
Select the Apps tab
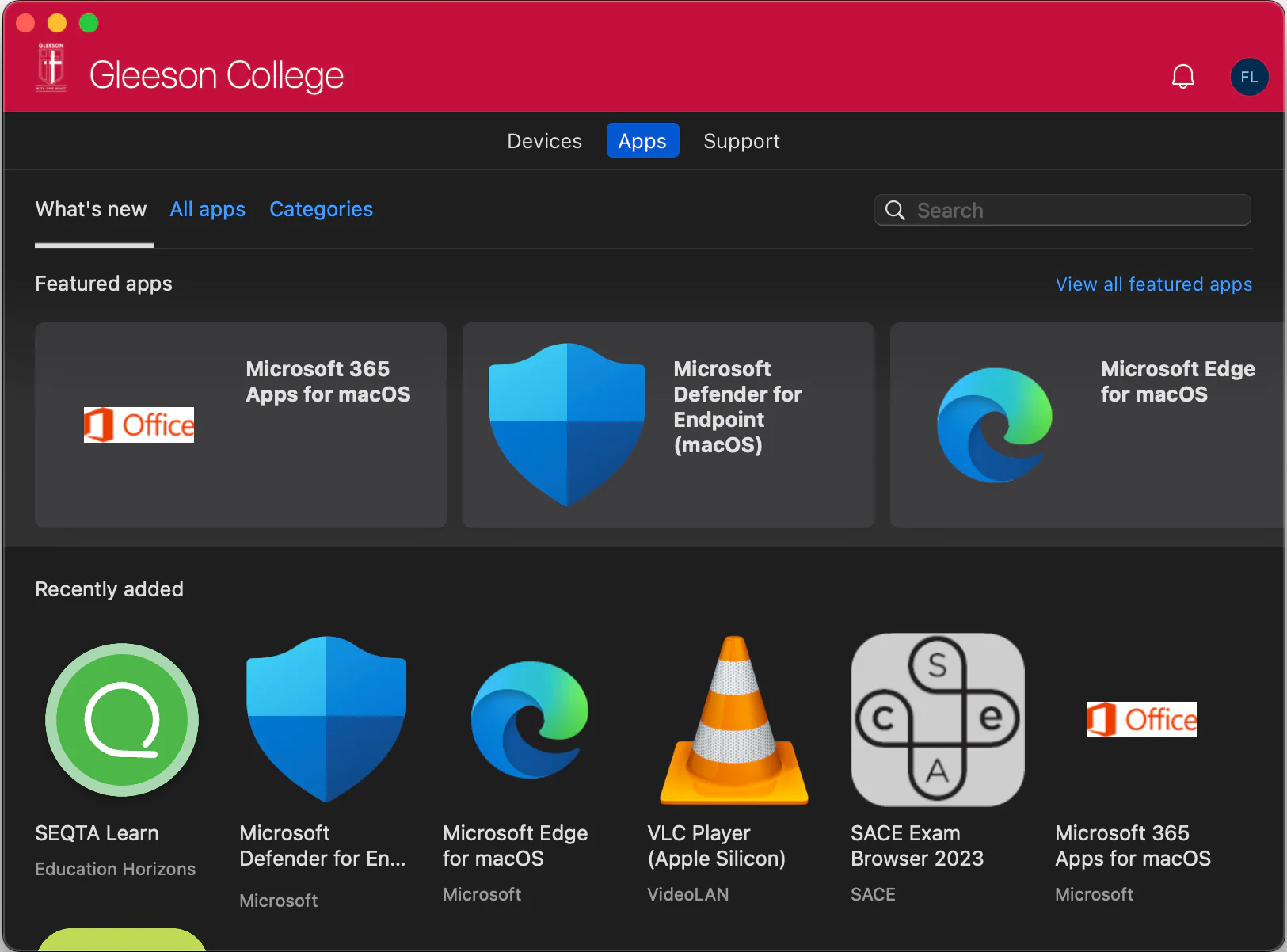(642, 141)
